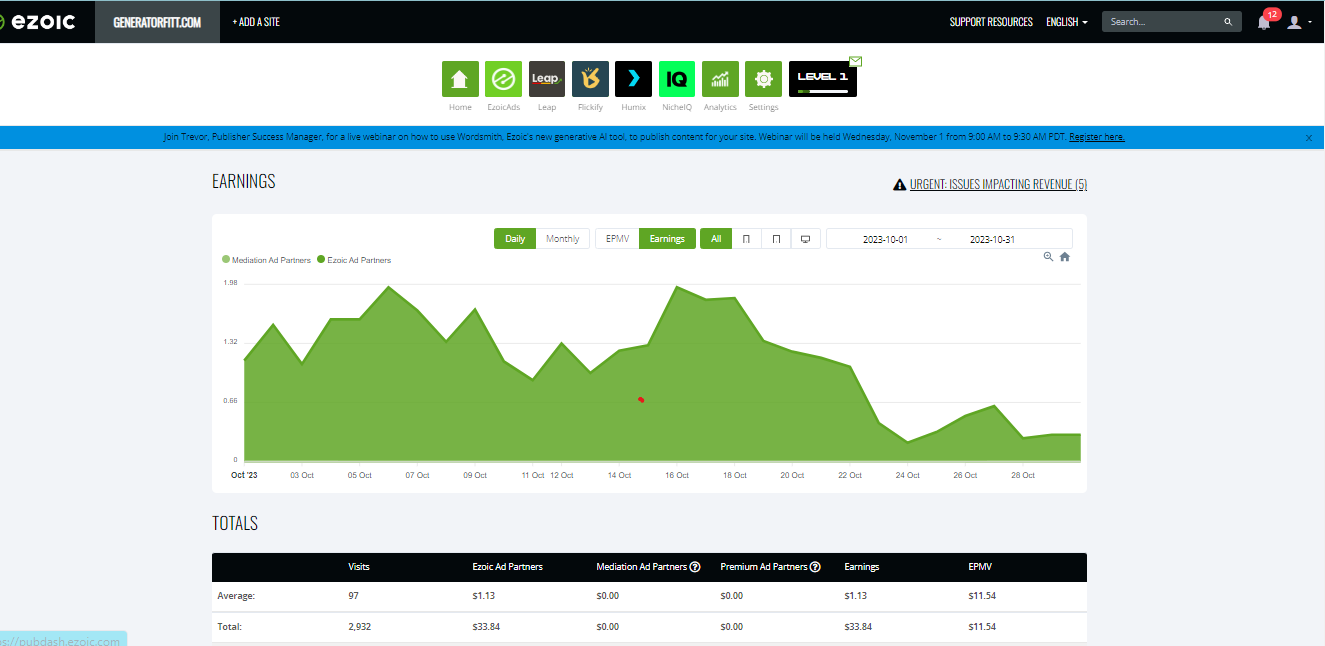Filter by tablet icon beside desktop icon

point(776,239)
